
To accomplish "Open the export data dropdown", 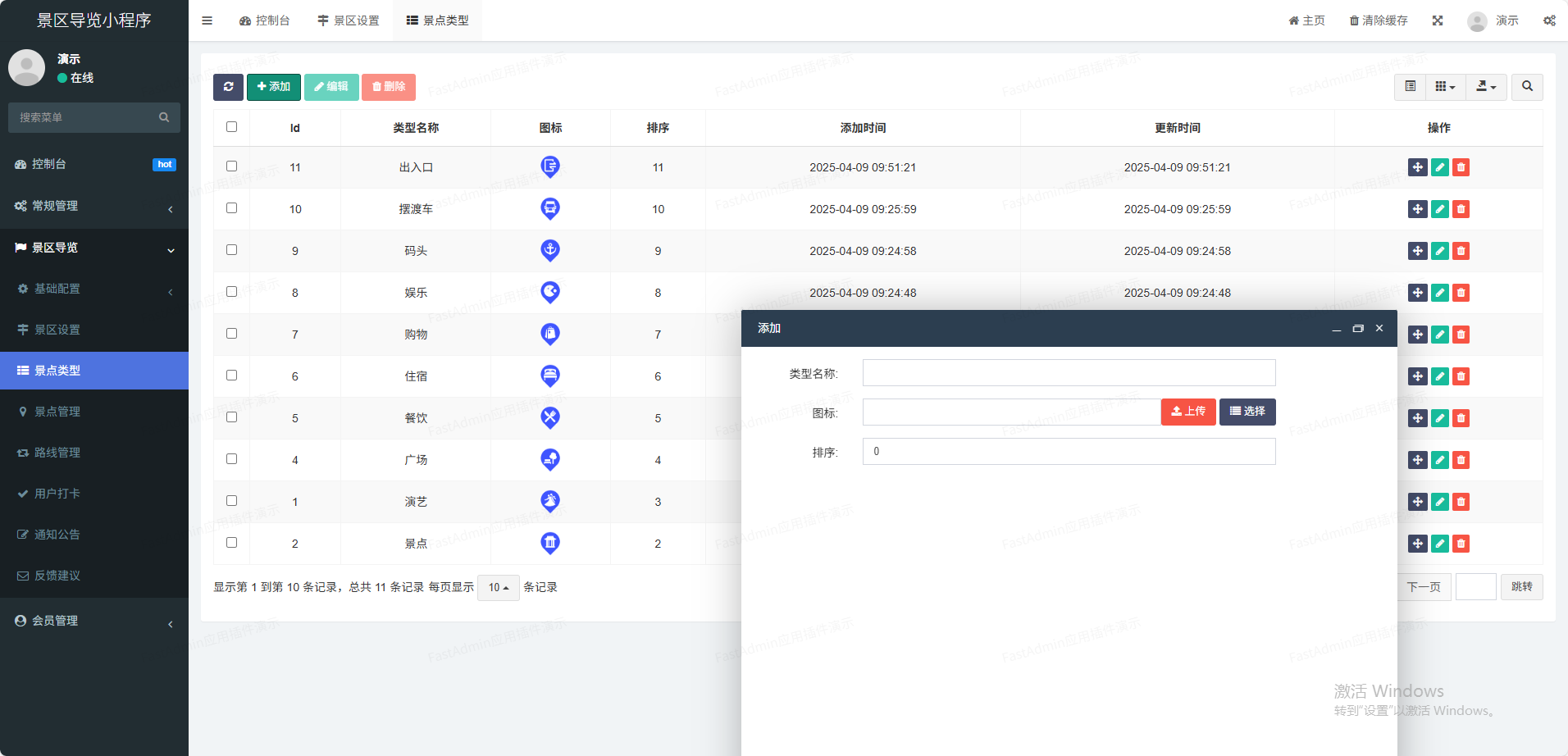I will [x=1486, y=87].
